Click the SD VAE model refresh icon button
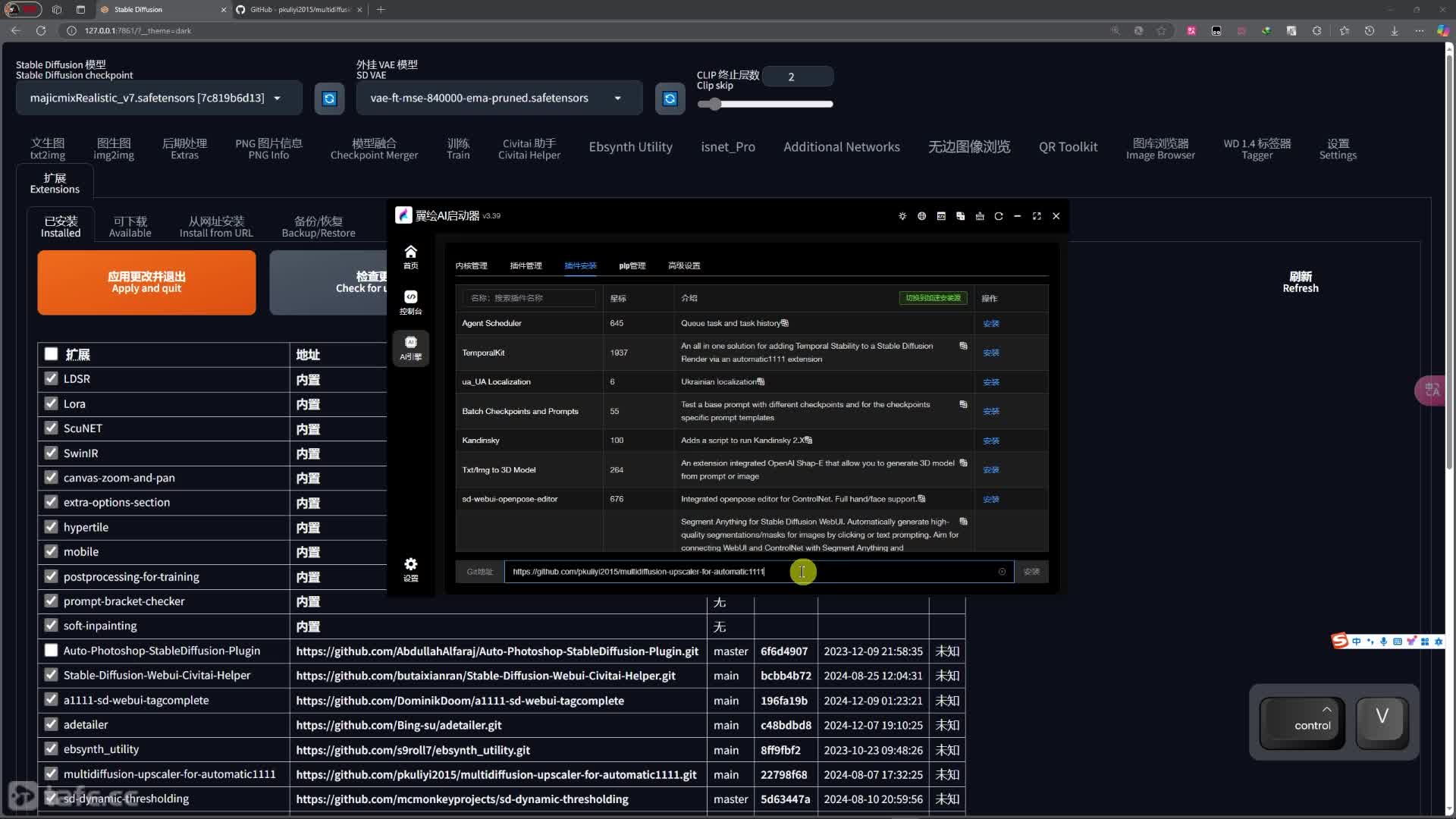 click(671, 98)
